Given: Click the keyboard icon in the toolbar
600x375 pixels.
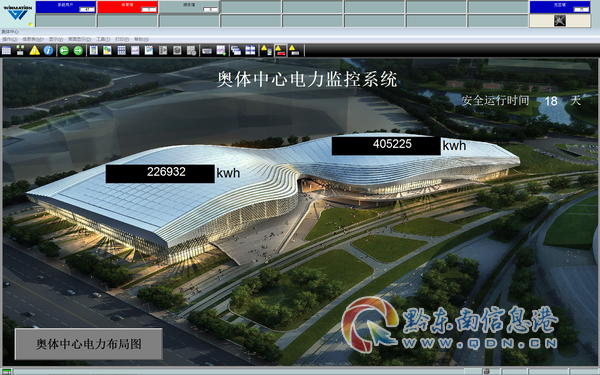Looking at the screenshot, I should pos(207,51).
